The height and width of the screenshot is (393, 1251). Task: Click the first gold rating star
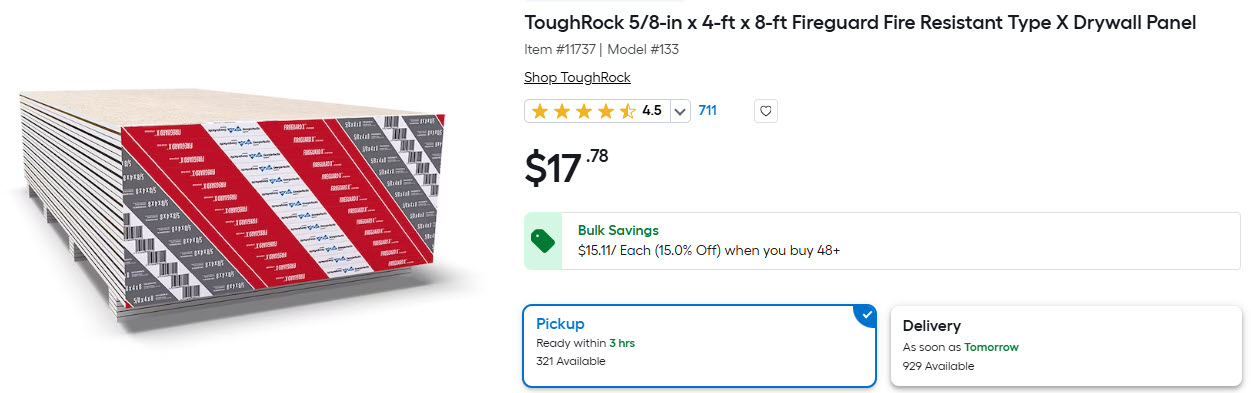click(540, 111)
